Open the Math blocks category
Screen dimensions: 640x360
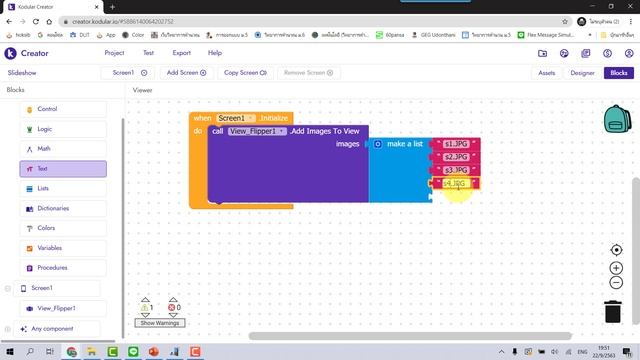pyautogui.click(x=63, y=149)
